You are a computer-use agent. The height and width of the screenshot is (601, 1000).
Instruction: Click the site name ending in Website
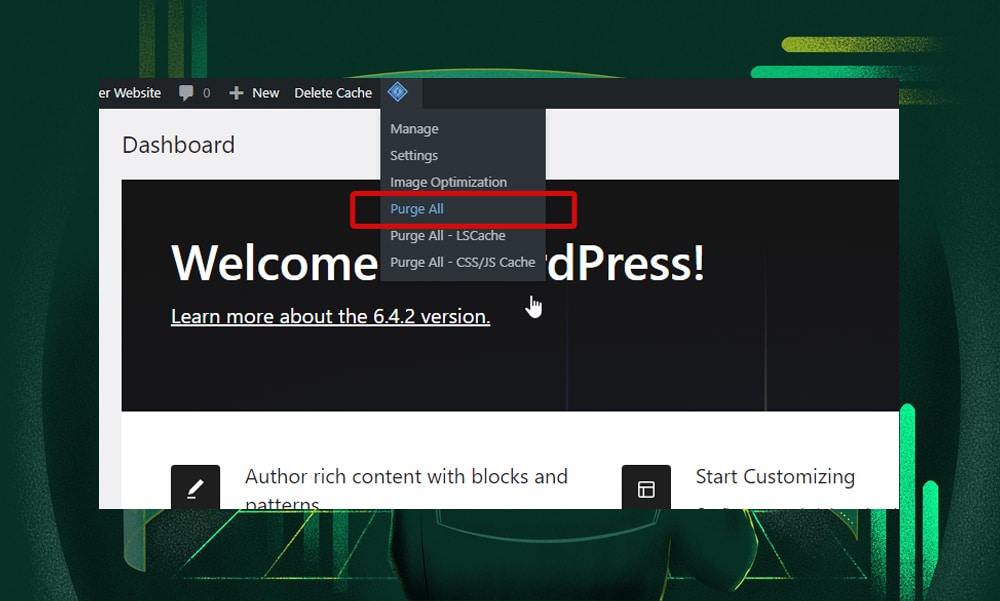click(x=131, y=93)
